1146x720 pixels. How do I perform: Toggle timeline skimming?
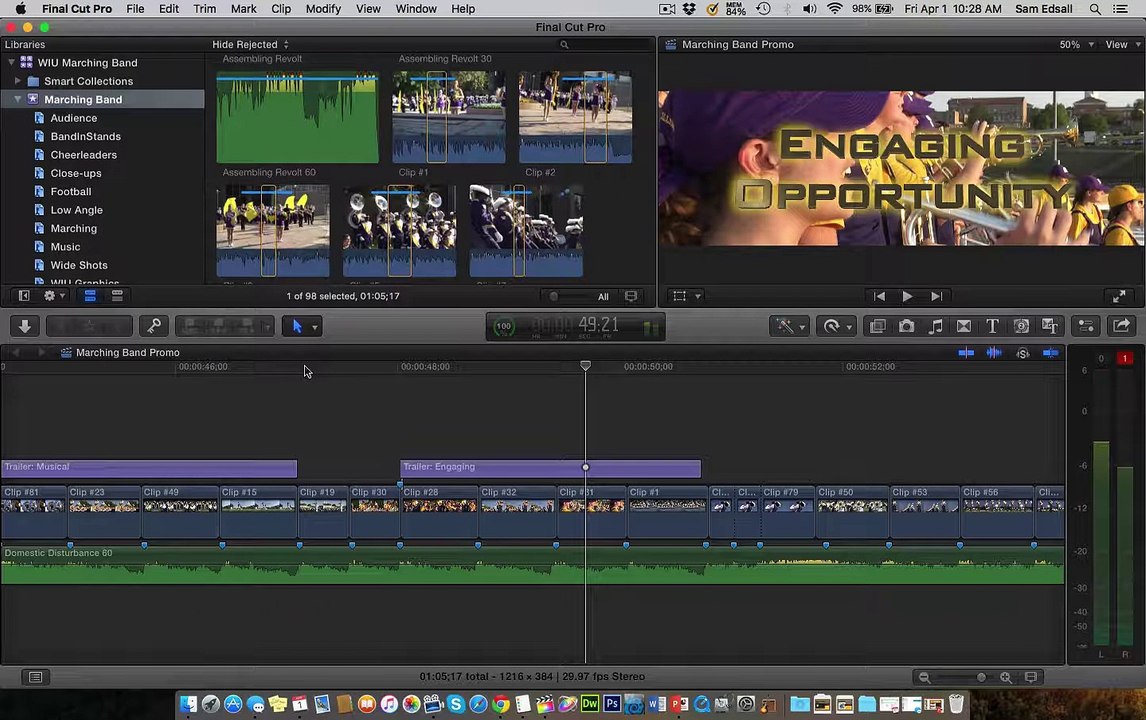pyautogui.click(x=966, y=353)
